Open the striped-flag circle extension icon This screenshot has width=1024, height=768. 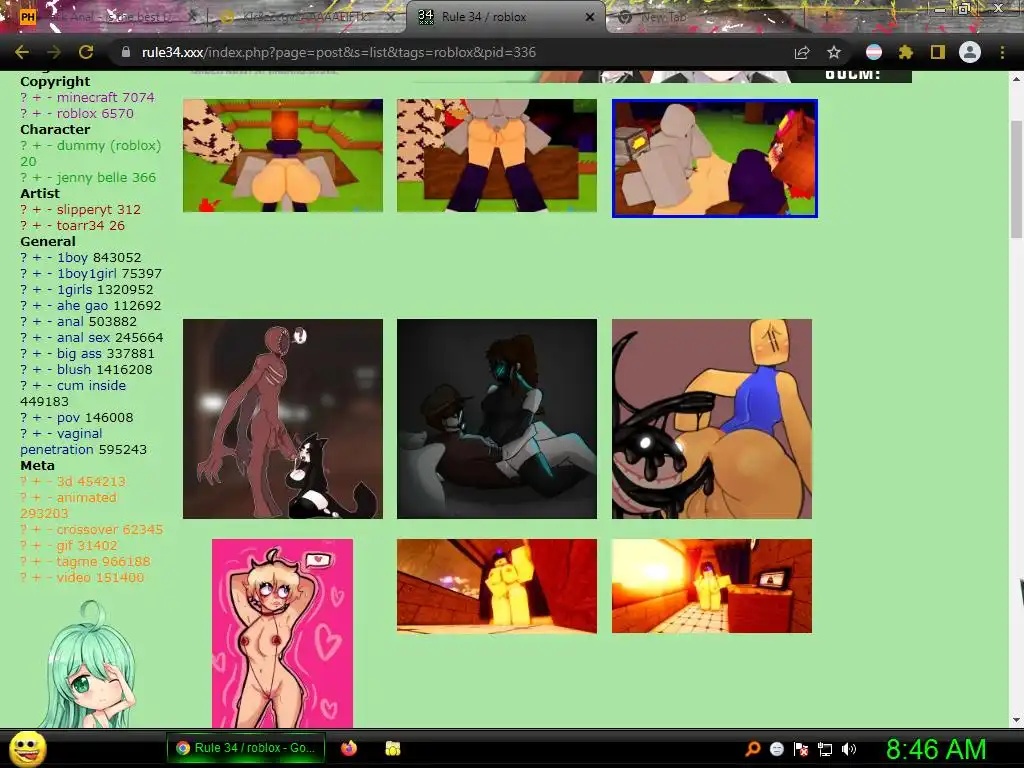point(874,52)
